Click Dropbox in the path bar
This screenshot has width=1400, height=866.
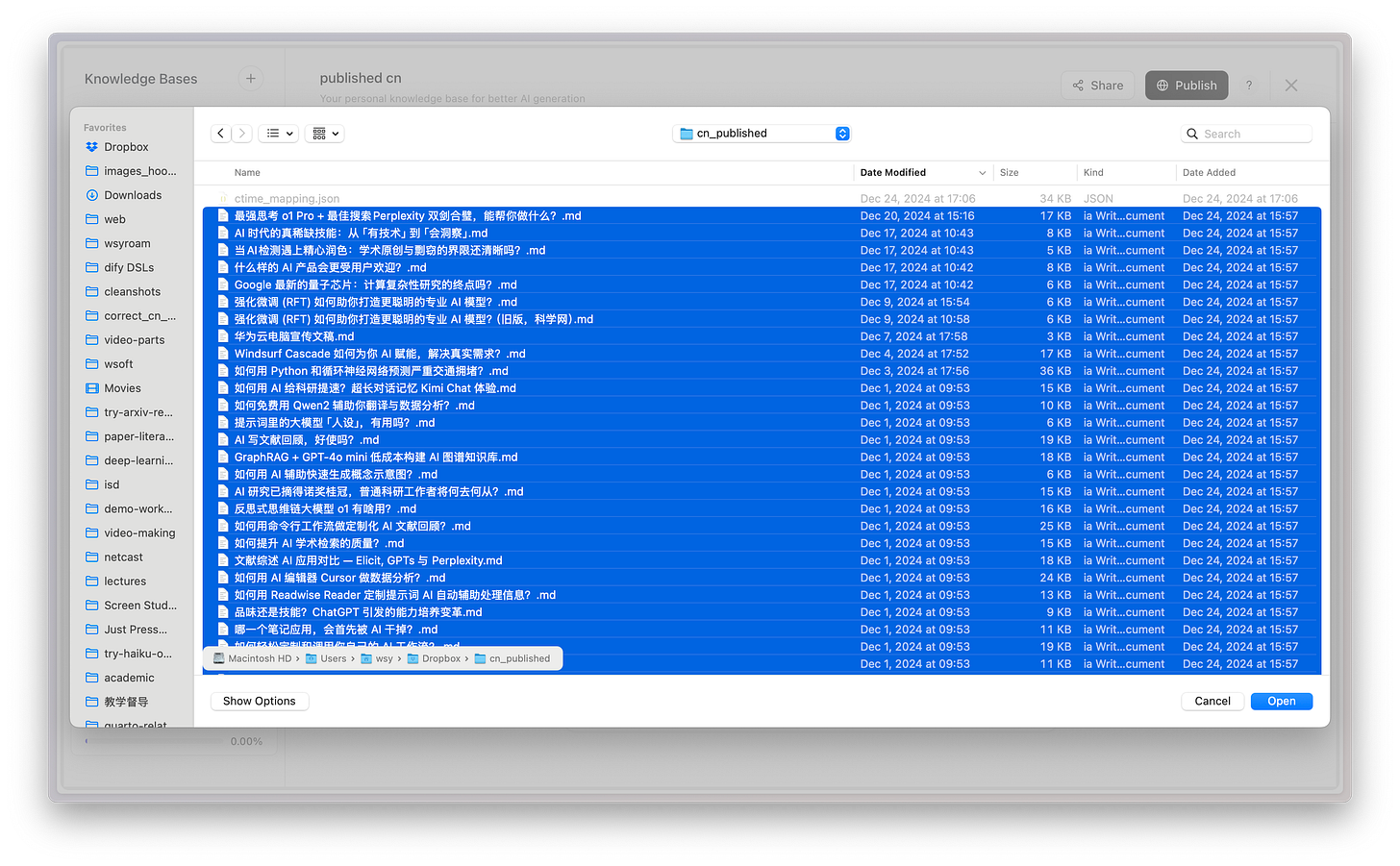click(x=434, y=658)
